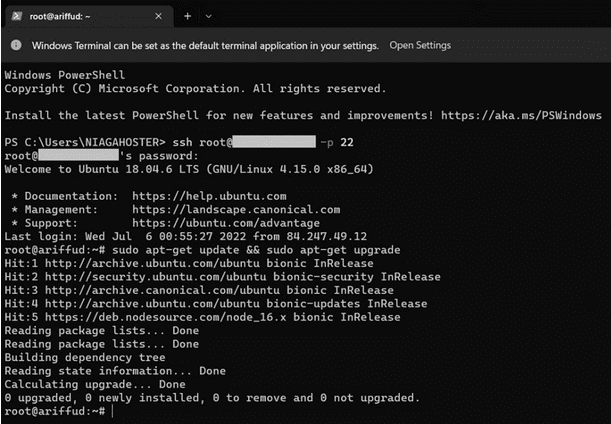Click the Hit:3 archive.canonical.com line
Viewport: 611px width, 424px height.
point(199,290)
